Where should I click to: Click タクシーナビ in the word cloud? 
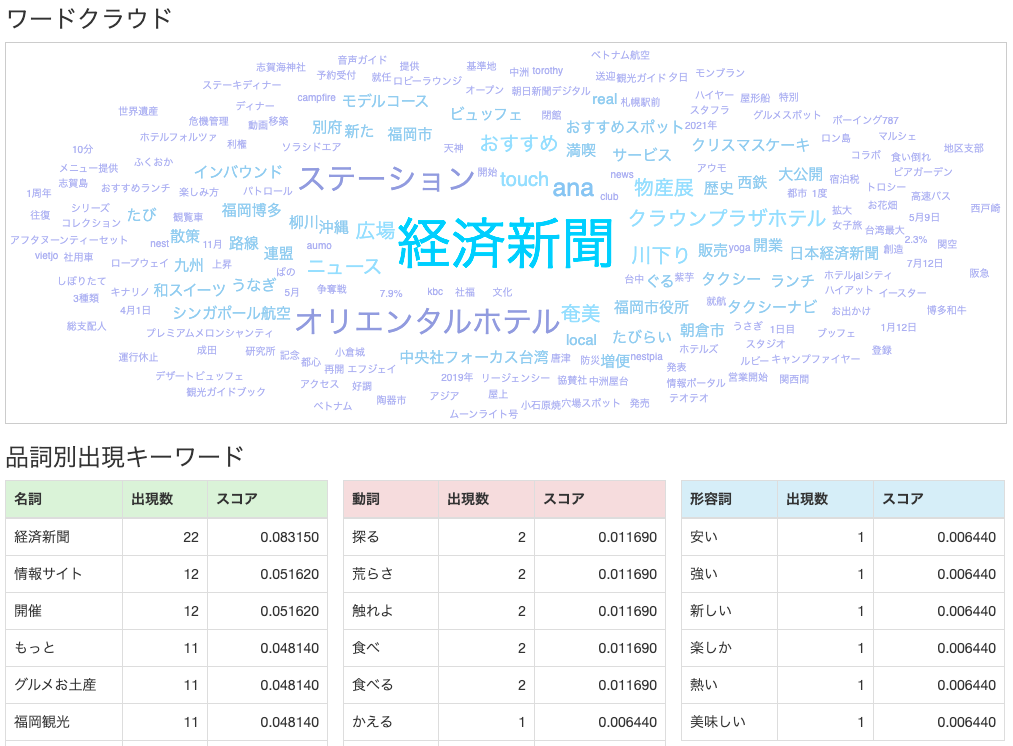pyautogui.click(x=772, y=307)
